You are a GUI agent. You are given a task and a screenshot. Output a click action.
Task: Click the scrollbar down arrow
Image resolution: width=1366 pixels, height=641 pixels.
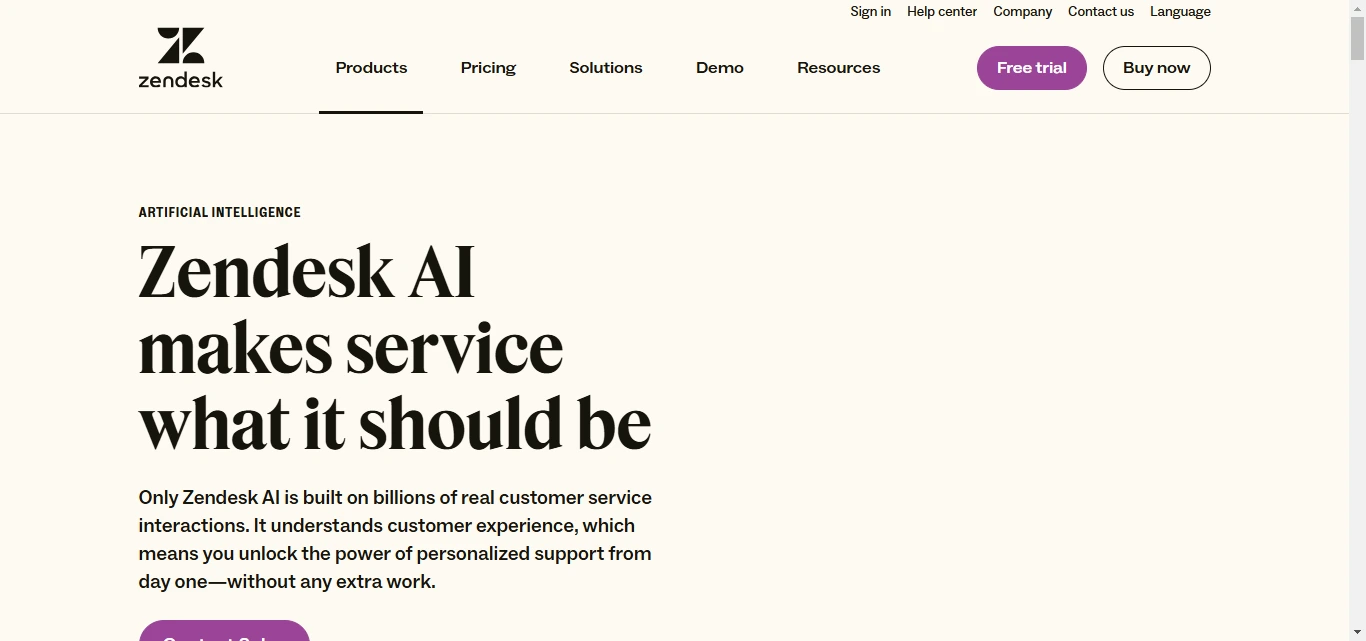(1358, 634)
